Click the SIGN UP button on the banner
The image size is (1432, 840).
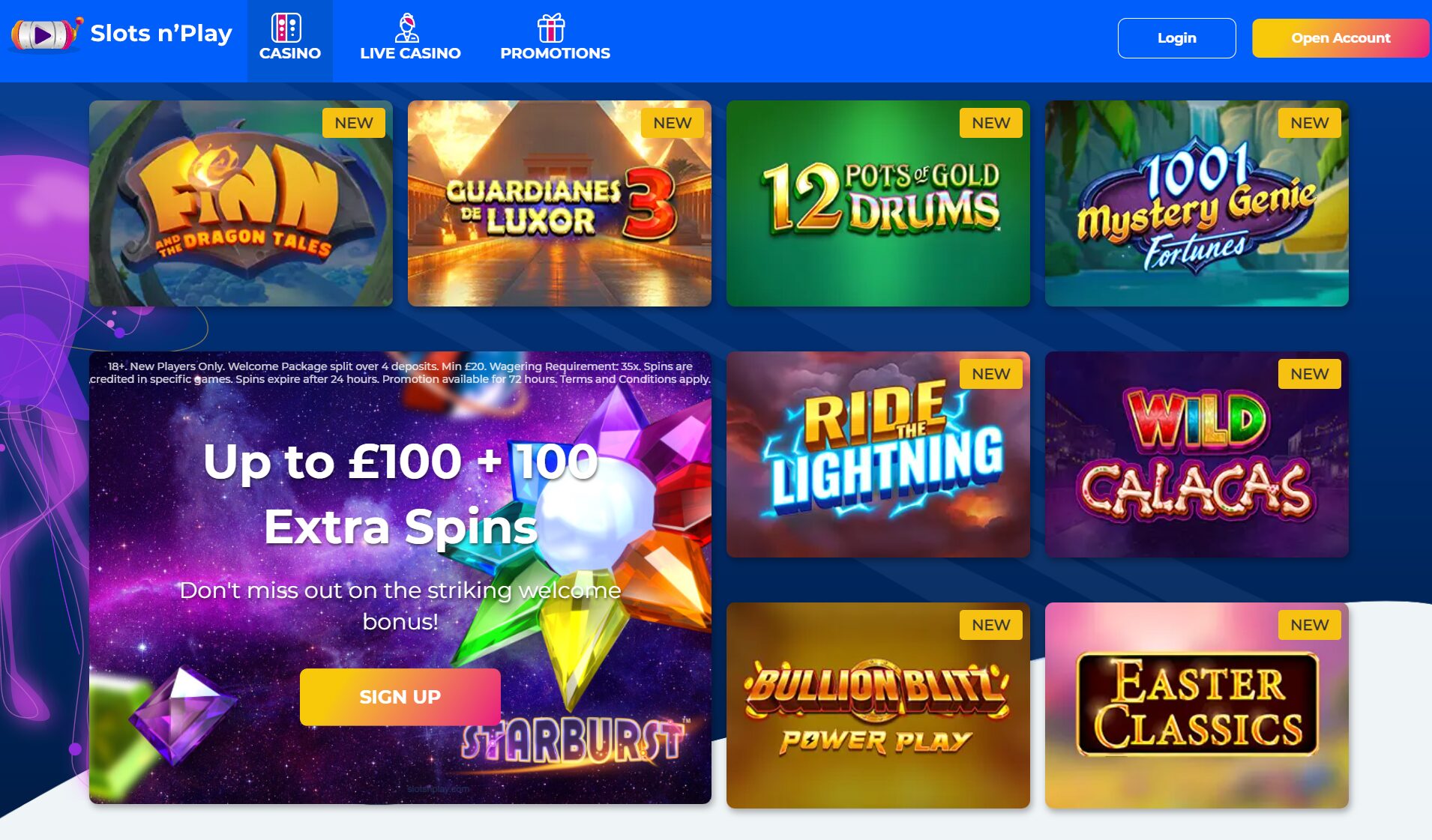click(400, 697)
